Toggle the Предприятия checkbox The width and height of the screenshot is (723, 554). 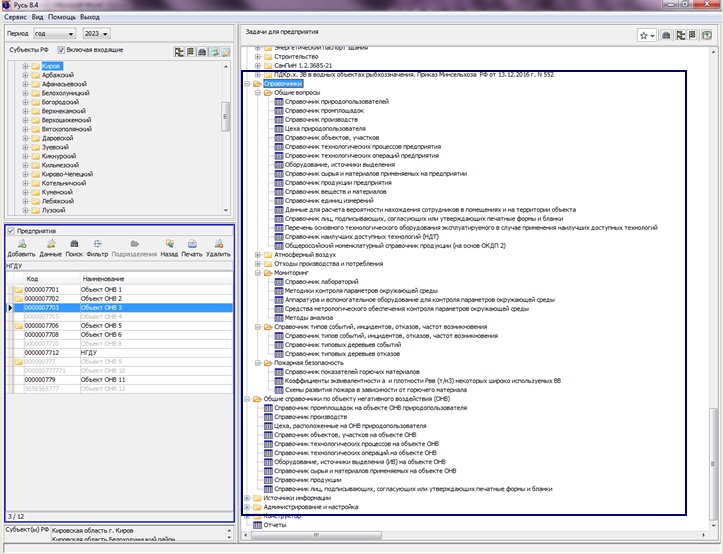[x=11, y=231]
